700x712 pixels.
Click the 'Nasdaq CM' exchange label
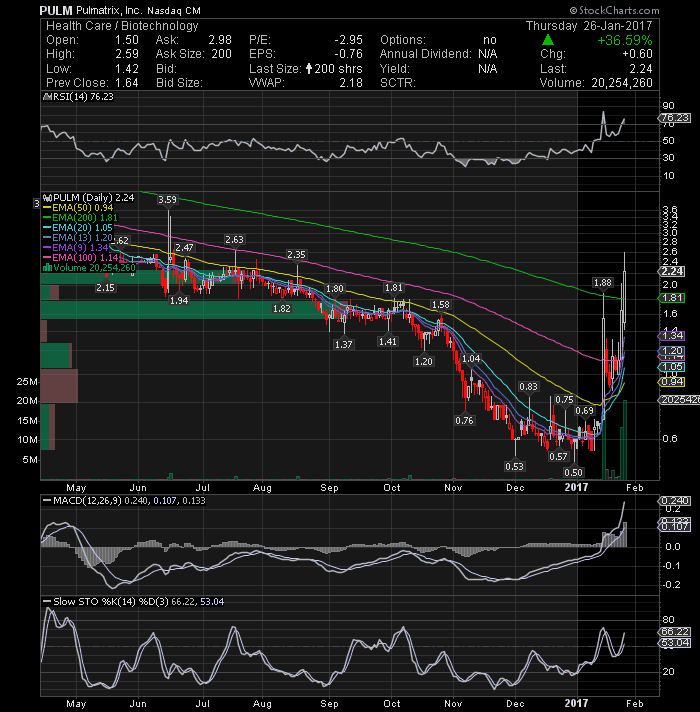174,10
